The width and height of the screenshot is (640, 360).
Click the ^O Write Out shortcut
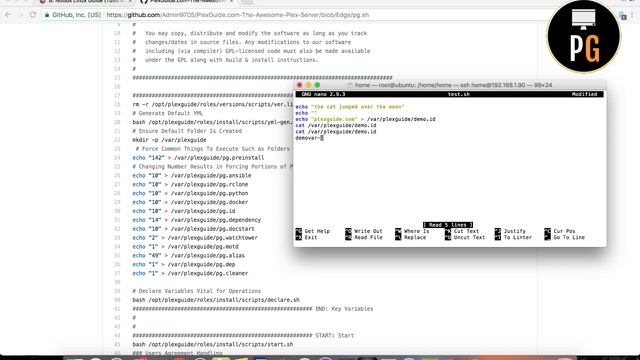pyautogui.click(x=364, y=231)
